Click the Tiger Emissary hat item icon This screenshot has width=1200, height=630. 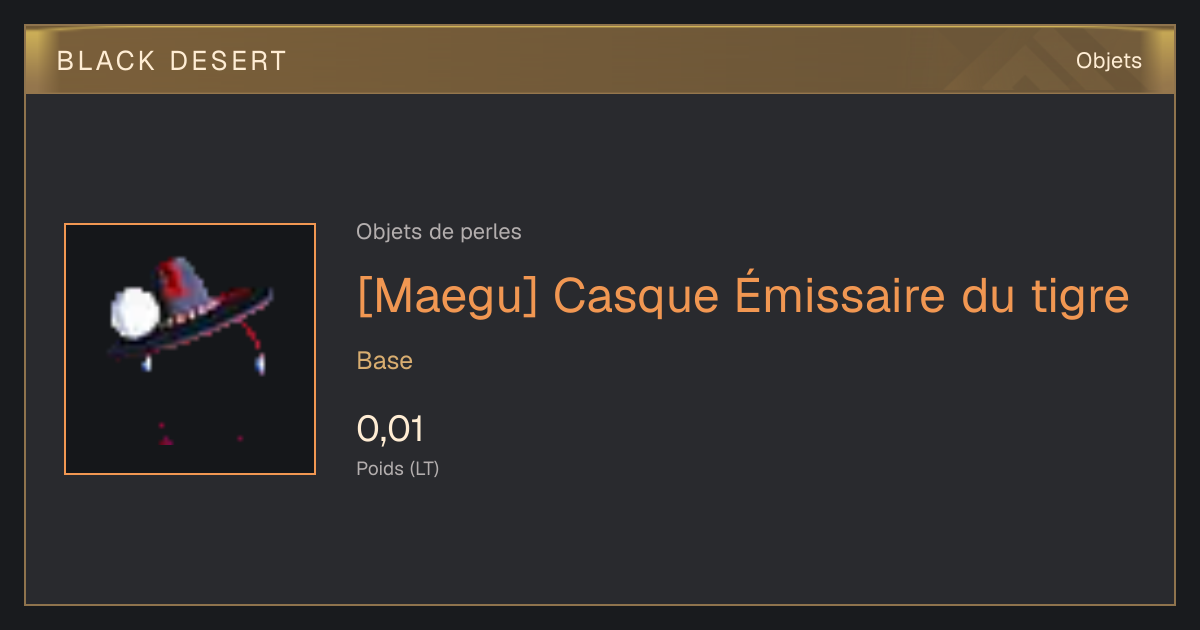190,349
